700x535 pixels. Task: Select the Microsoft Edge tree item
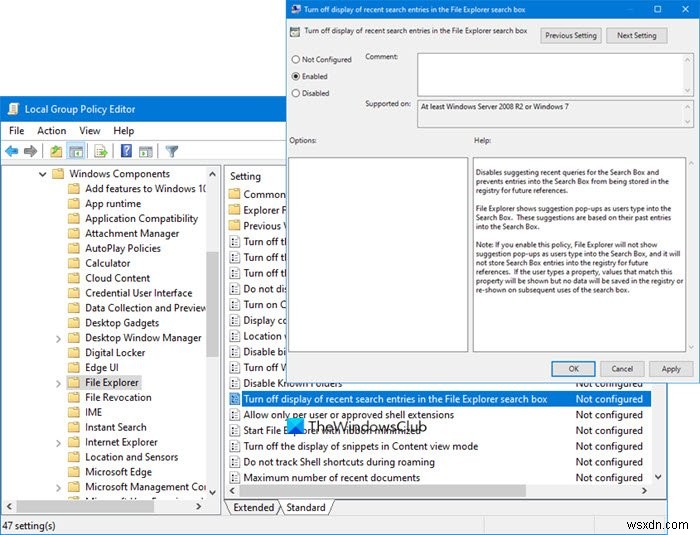click(118, 472)
